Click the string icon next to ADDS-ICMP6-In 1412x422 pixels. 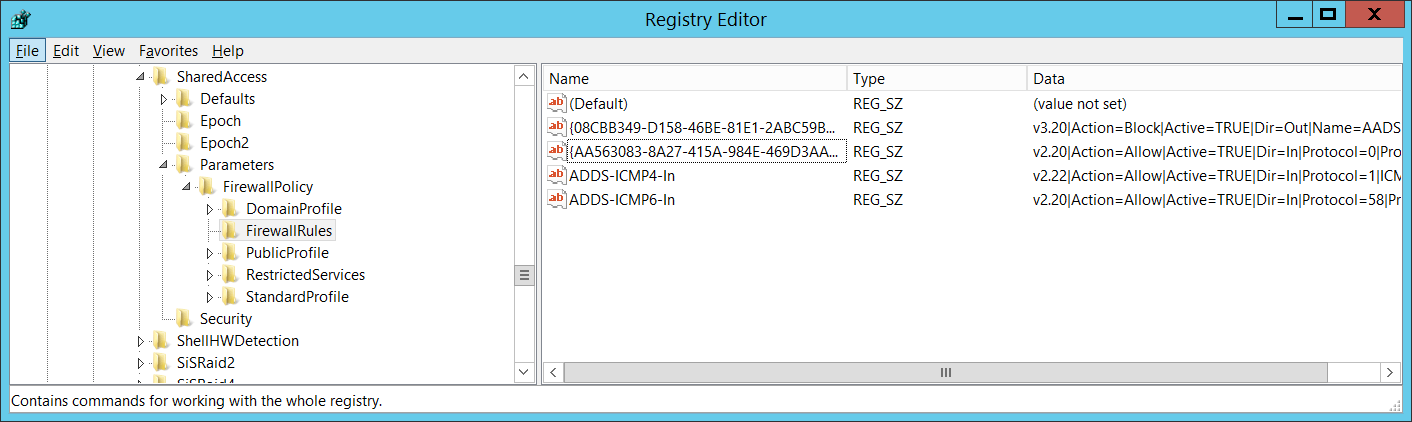click(x=557, y=199)
